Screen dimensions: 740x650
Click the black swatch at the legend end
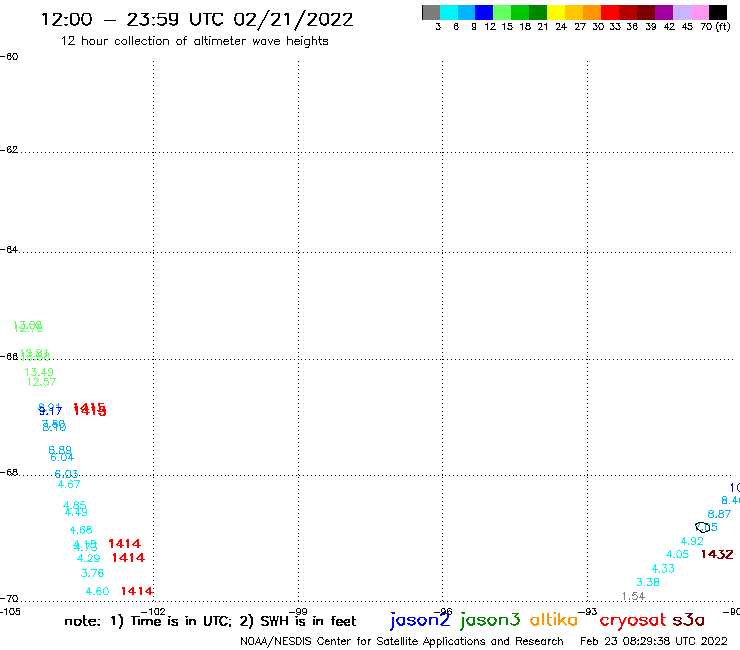(717, 12)
